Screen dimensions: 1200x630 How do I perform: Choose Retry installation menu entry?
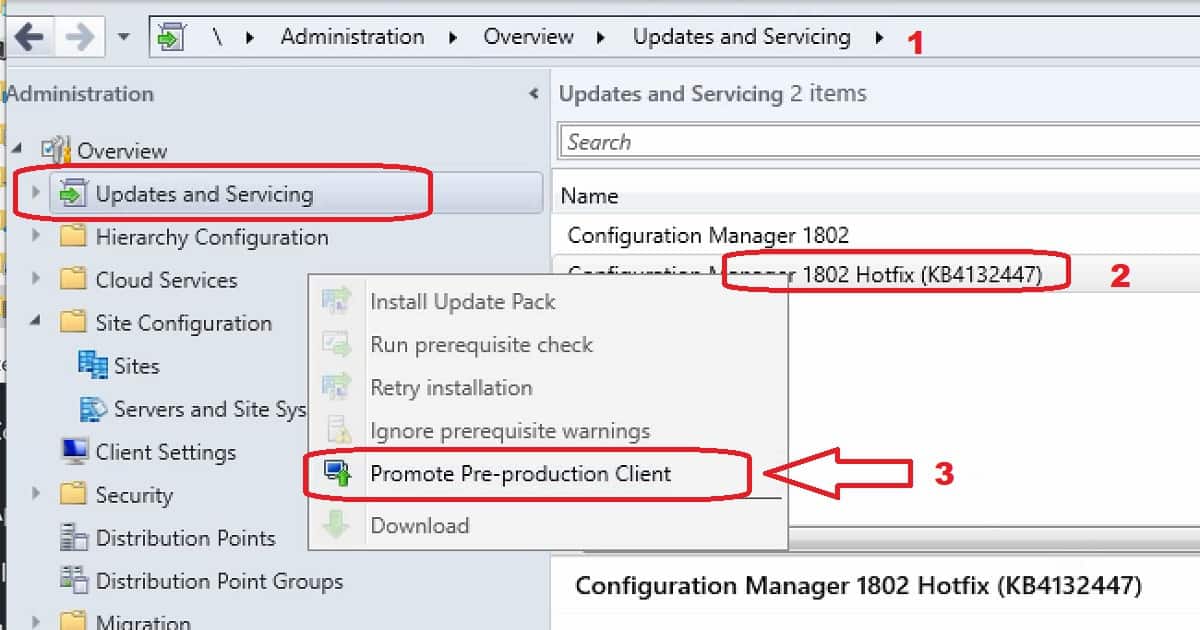[451, 387]
